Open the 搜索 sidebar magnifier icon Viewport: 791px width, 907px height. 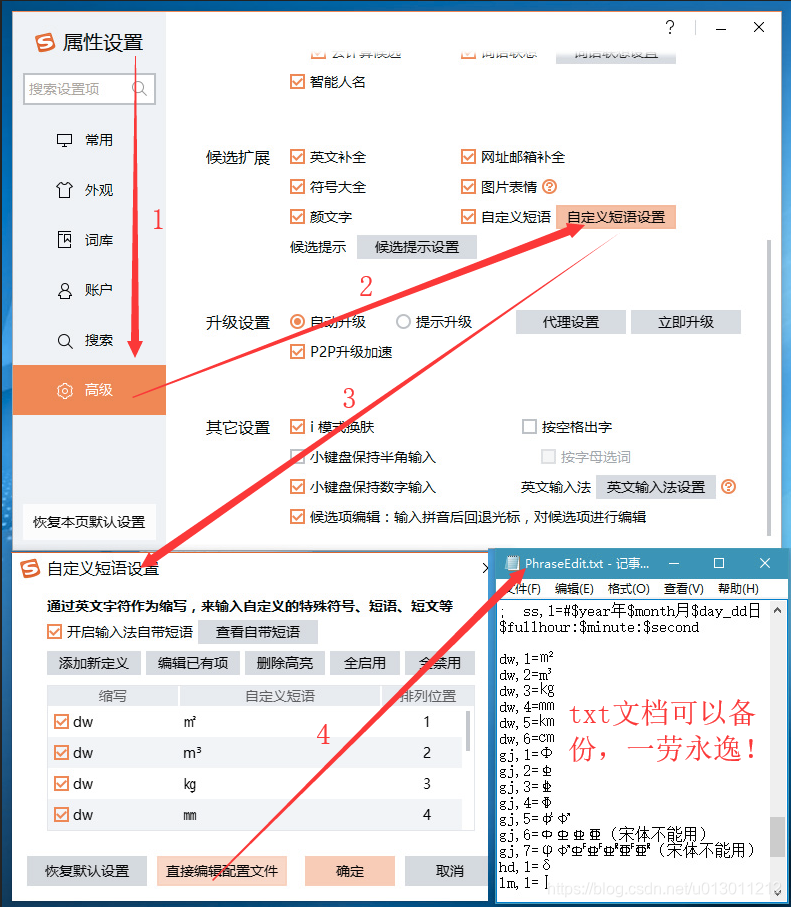point(65,341)
